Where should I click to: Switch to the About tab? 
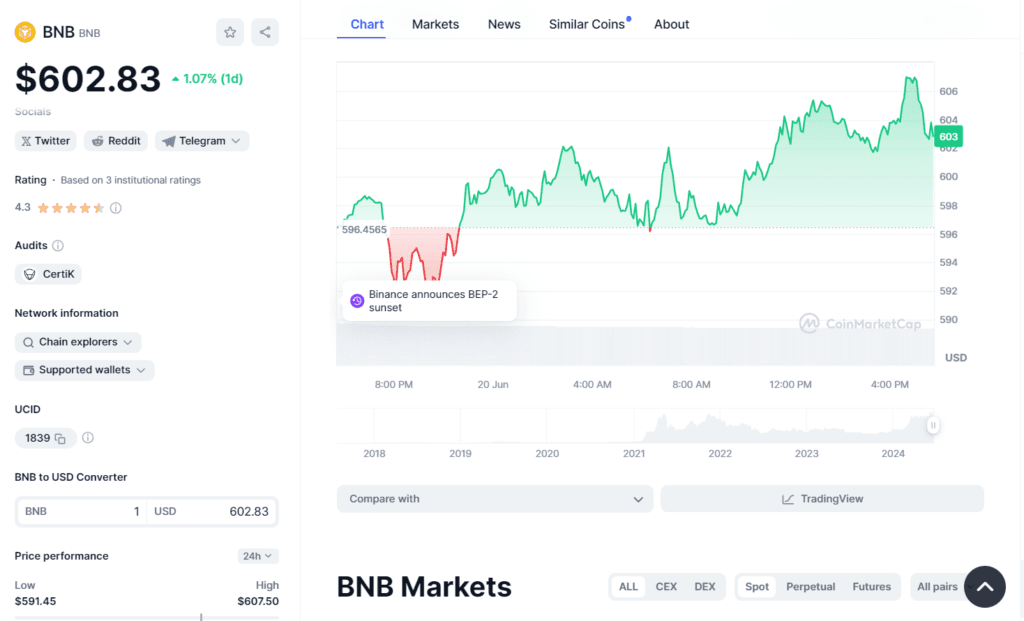671,24
